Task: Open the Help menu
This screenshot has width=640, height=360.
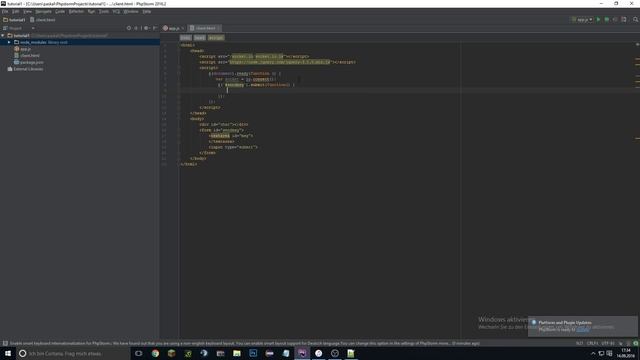Action: (x=147, y=11)
